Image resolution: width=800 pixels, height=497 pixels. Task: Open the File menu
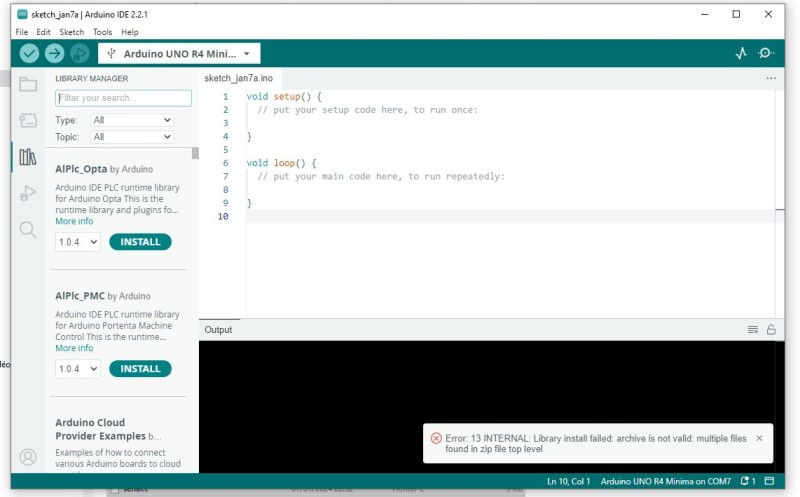point(21,32)
